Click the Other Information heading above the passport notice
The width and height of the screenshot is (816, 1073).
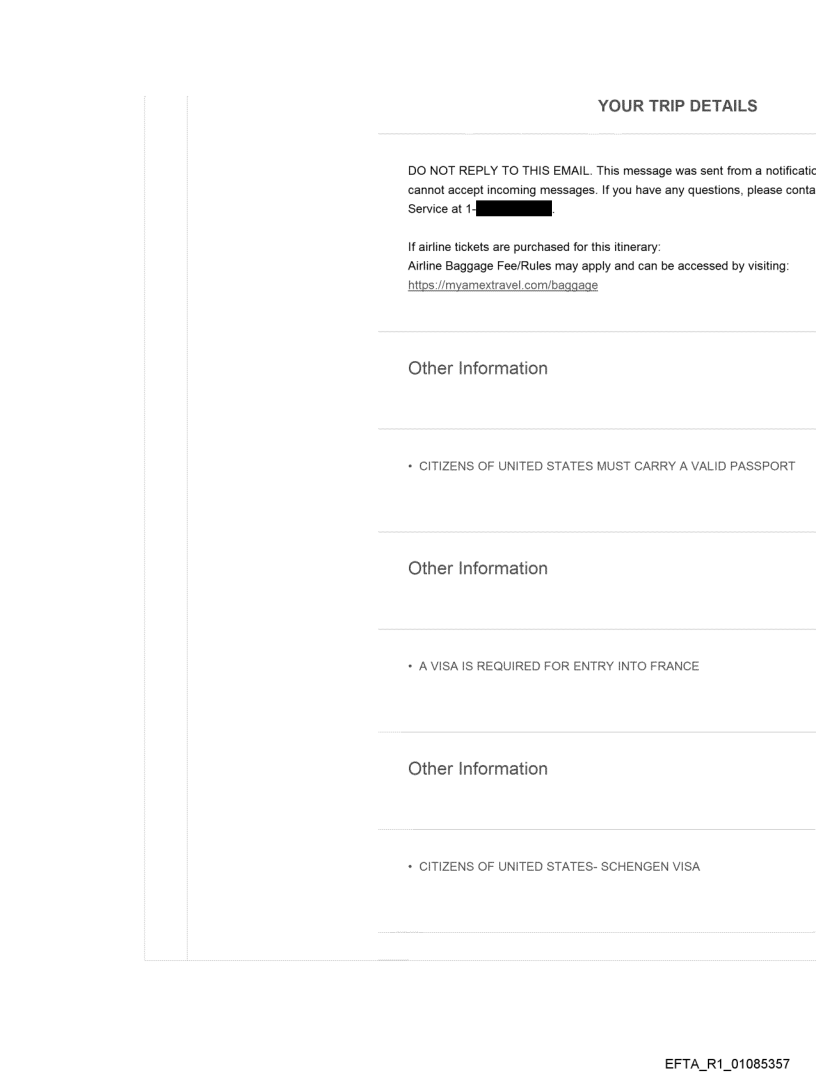click(x=478, y=368)
